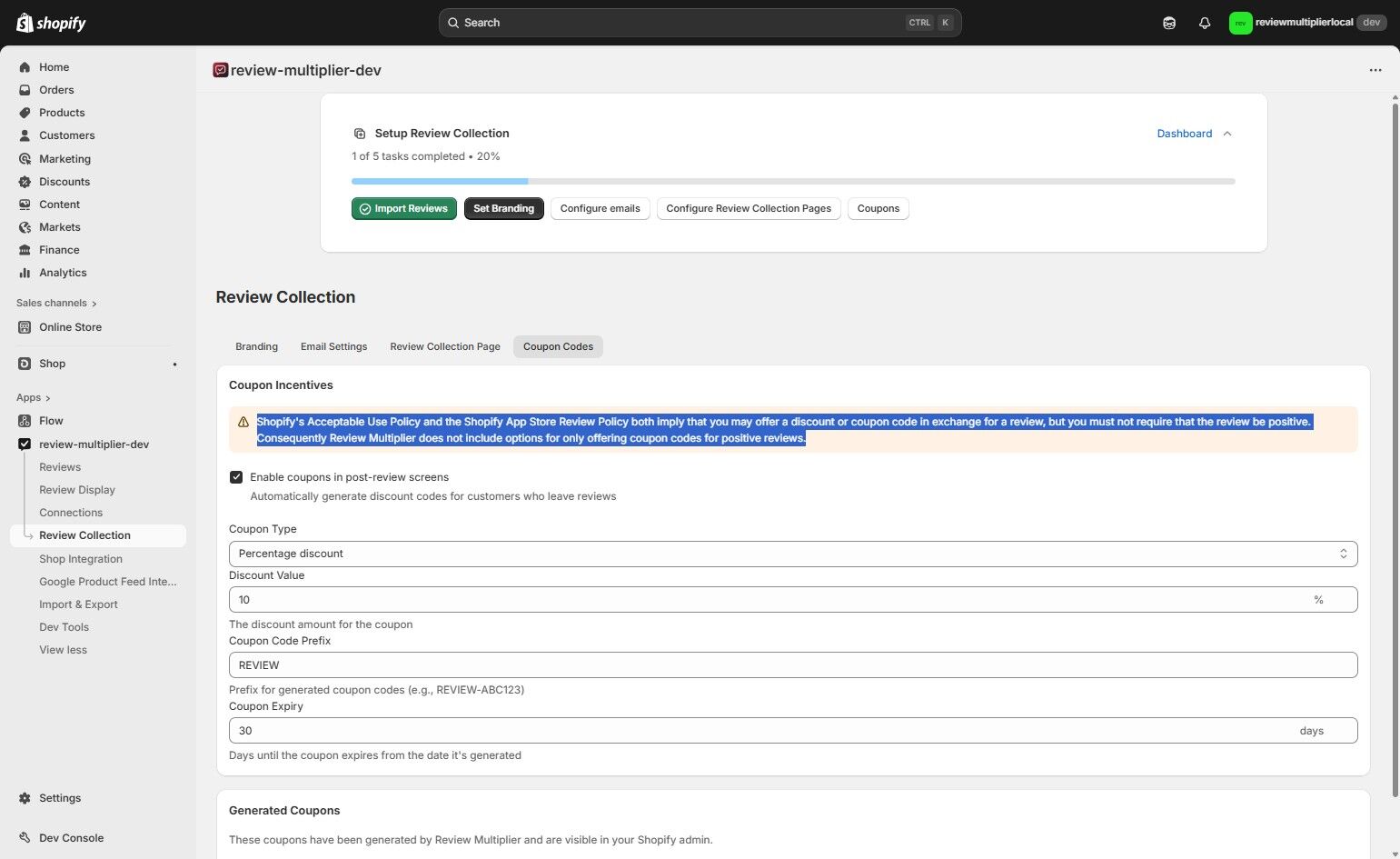Expand Apps section chevron

[x=48, y=398]
